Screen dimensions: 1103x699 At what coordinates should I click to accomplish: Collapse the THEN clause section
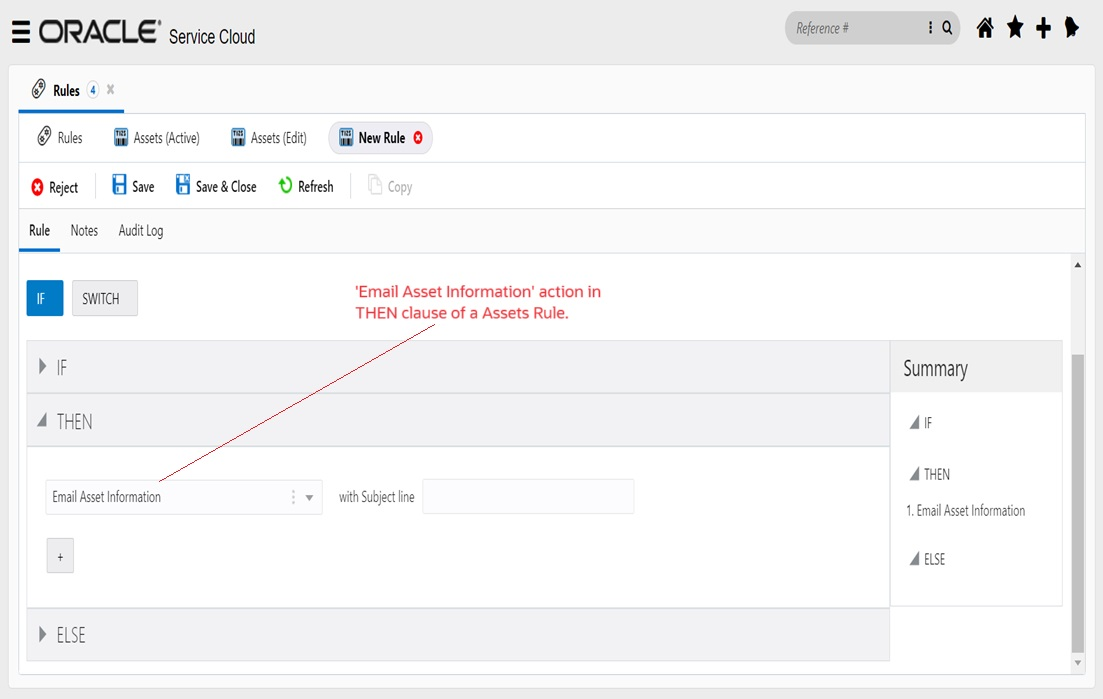point(42,421)
